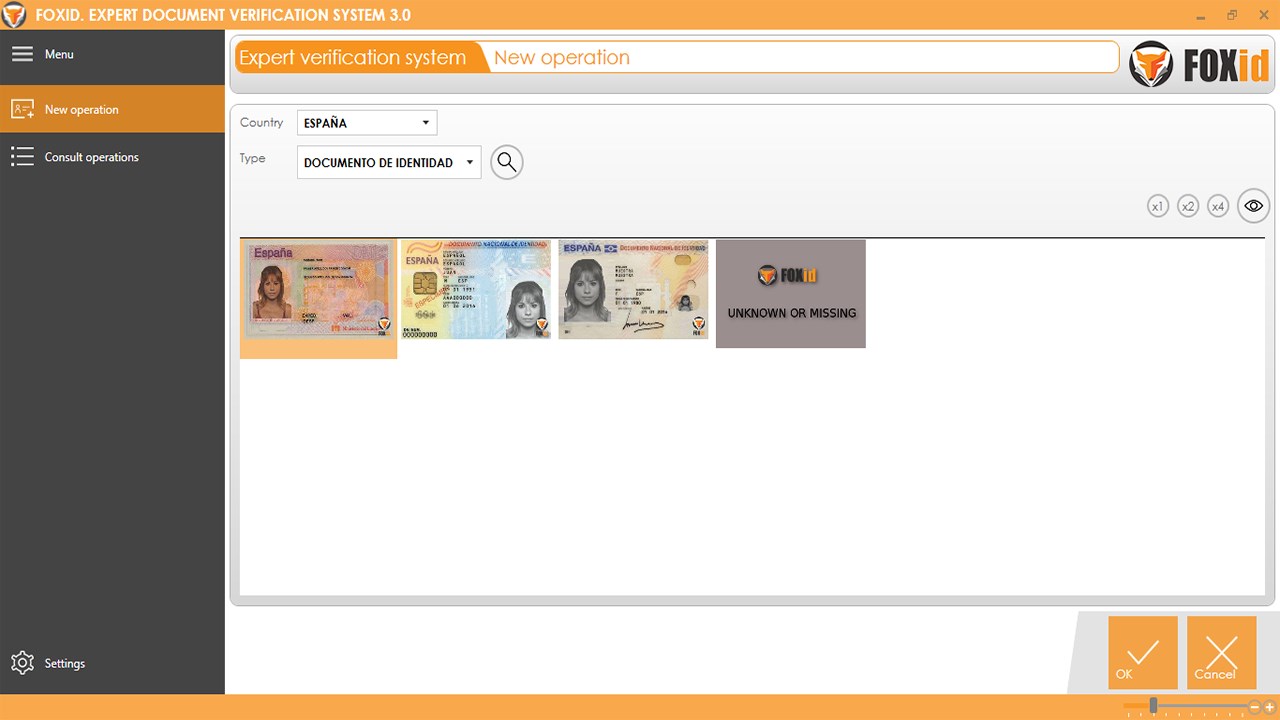Click the FOXid logo at top right
This screenshot has width=1280, height=720.
1199,65
